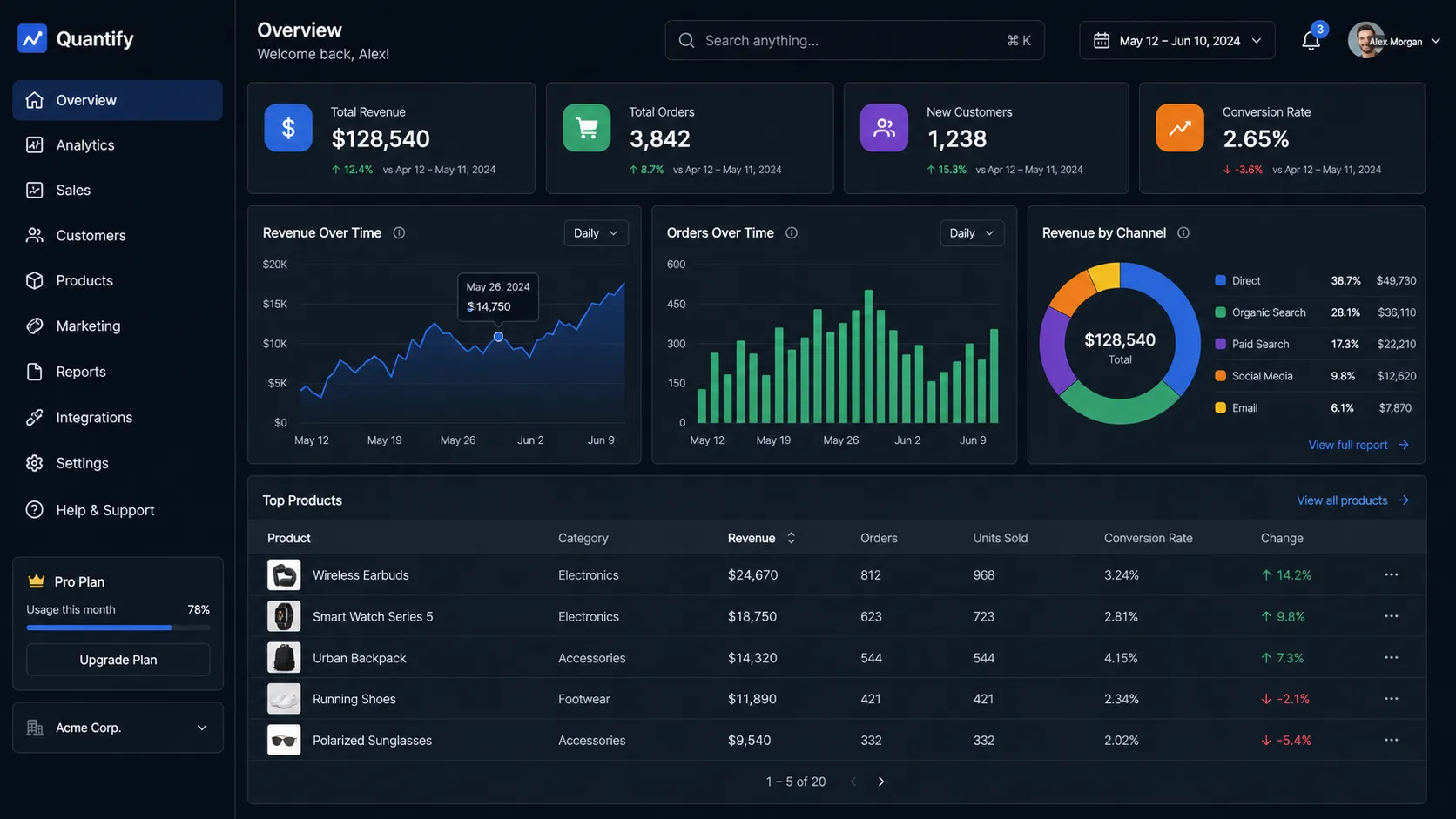1456x819 pixels.
Task: Open more options for Urban Backpack
Action: point(1392,657)
